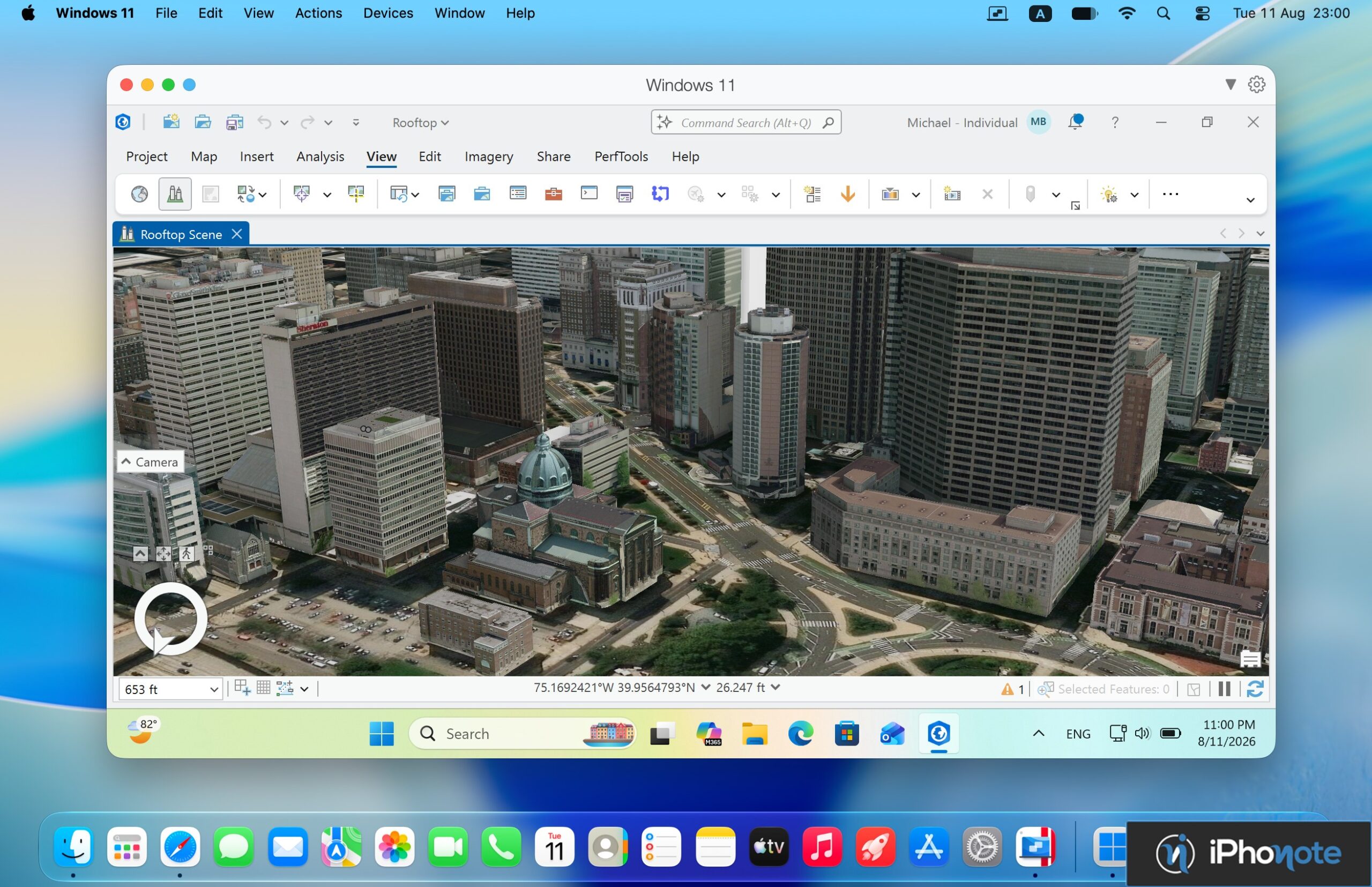
Task: Show the Contents pane
Action: tap(518, 194)
